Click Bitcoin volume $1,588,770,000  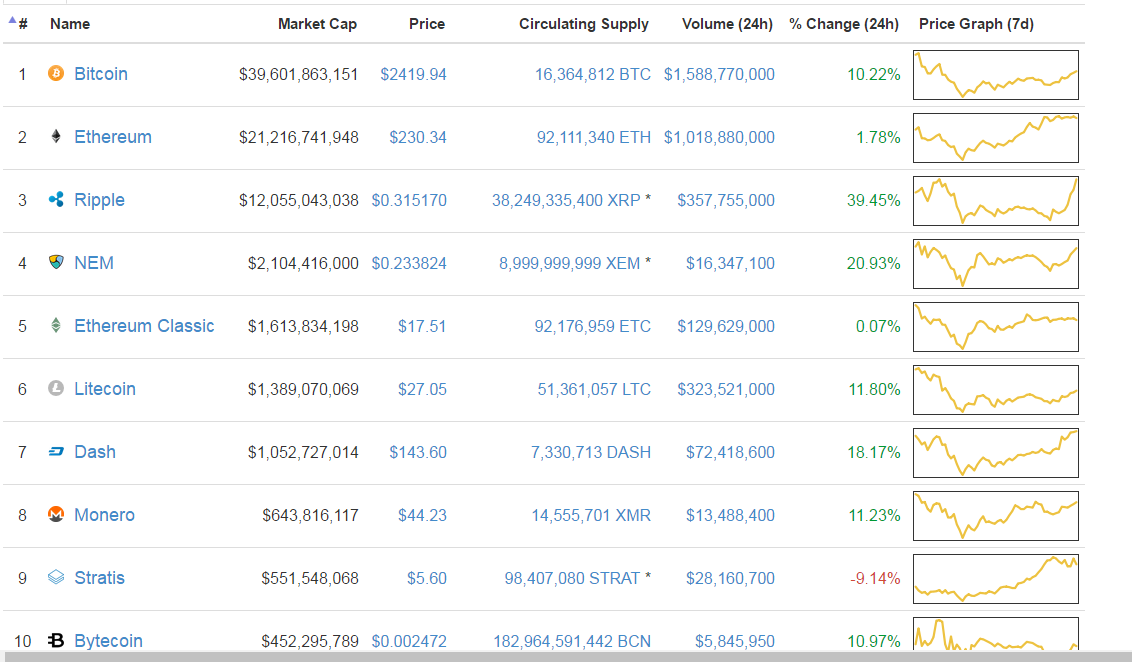[x=719, y=74]
